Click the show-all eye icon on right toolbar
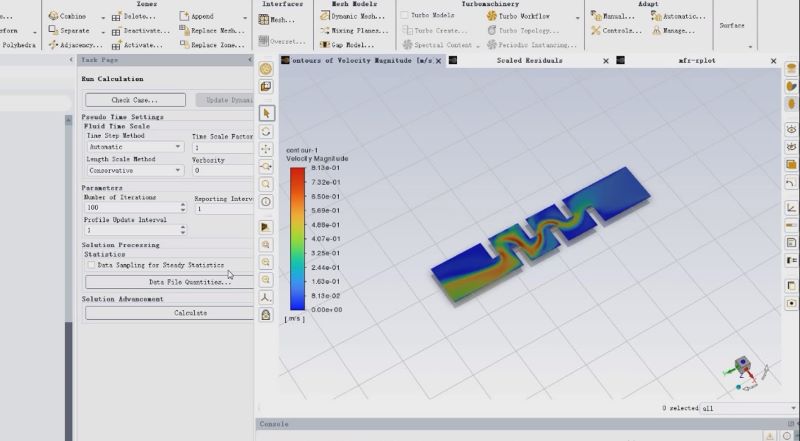Viewport: 800px width, 441px height. 791,129
